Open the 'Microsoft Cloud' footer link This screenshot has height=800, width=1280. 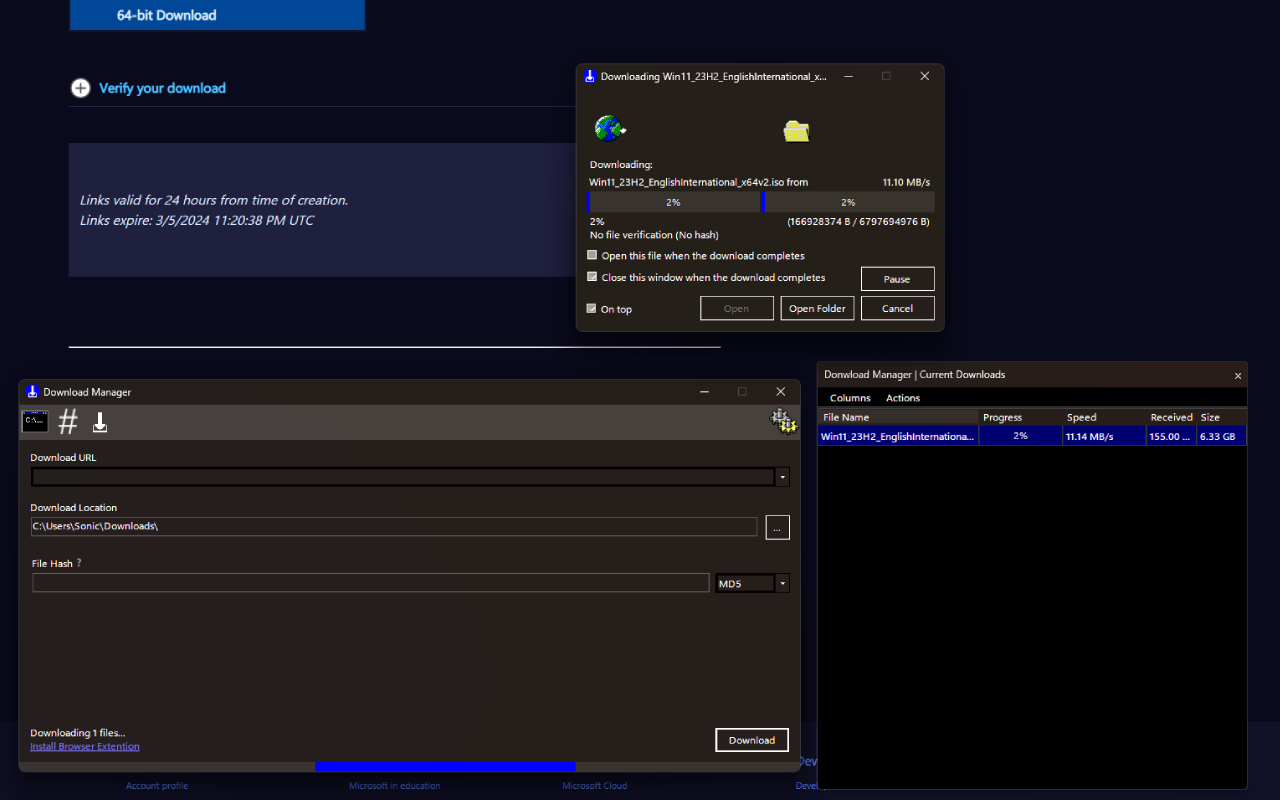coord(595,786)
